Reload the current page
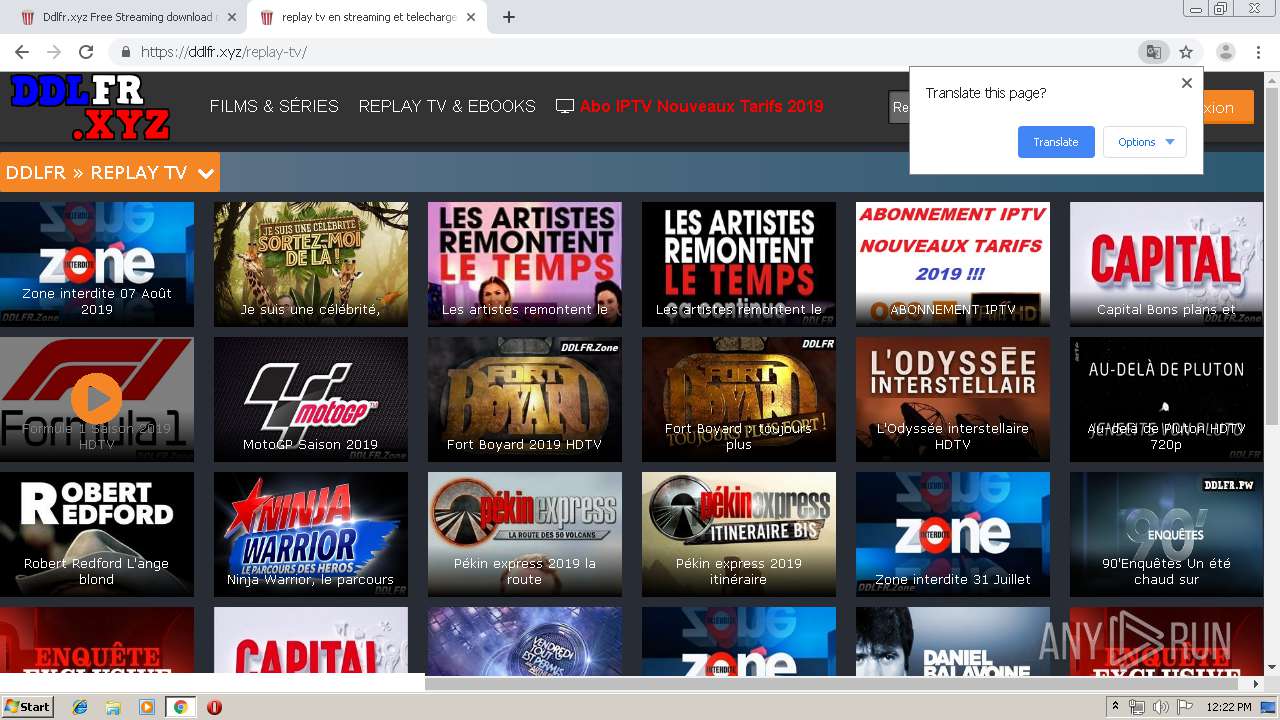 [x=86, y=52]
